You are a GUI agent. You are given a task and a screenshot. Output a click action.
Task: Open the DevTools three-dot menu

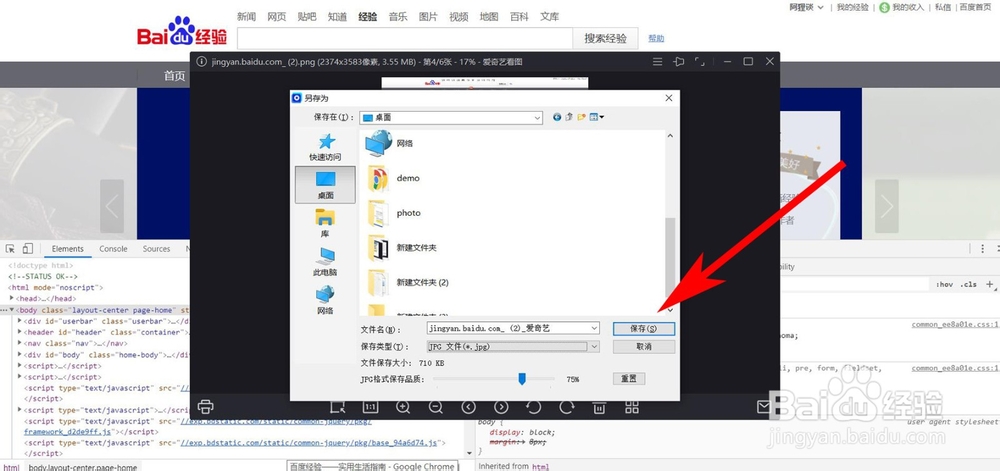pos(982,249)
